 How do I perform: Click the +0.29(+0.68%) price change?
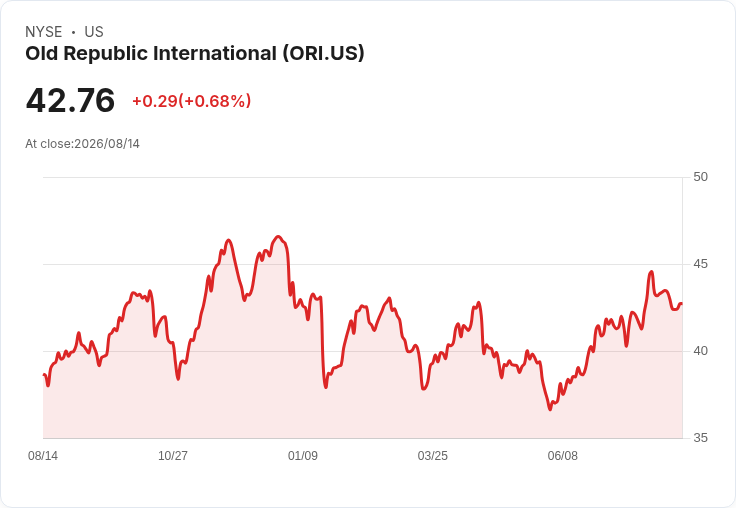click(192, 101)
